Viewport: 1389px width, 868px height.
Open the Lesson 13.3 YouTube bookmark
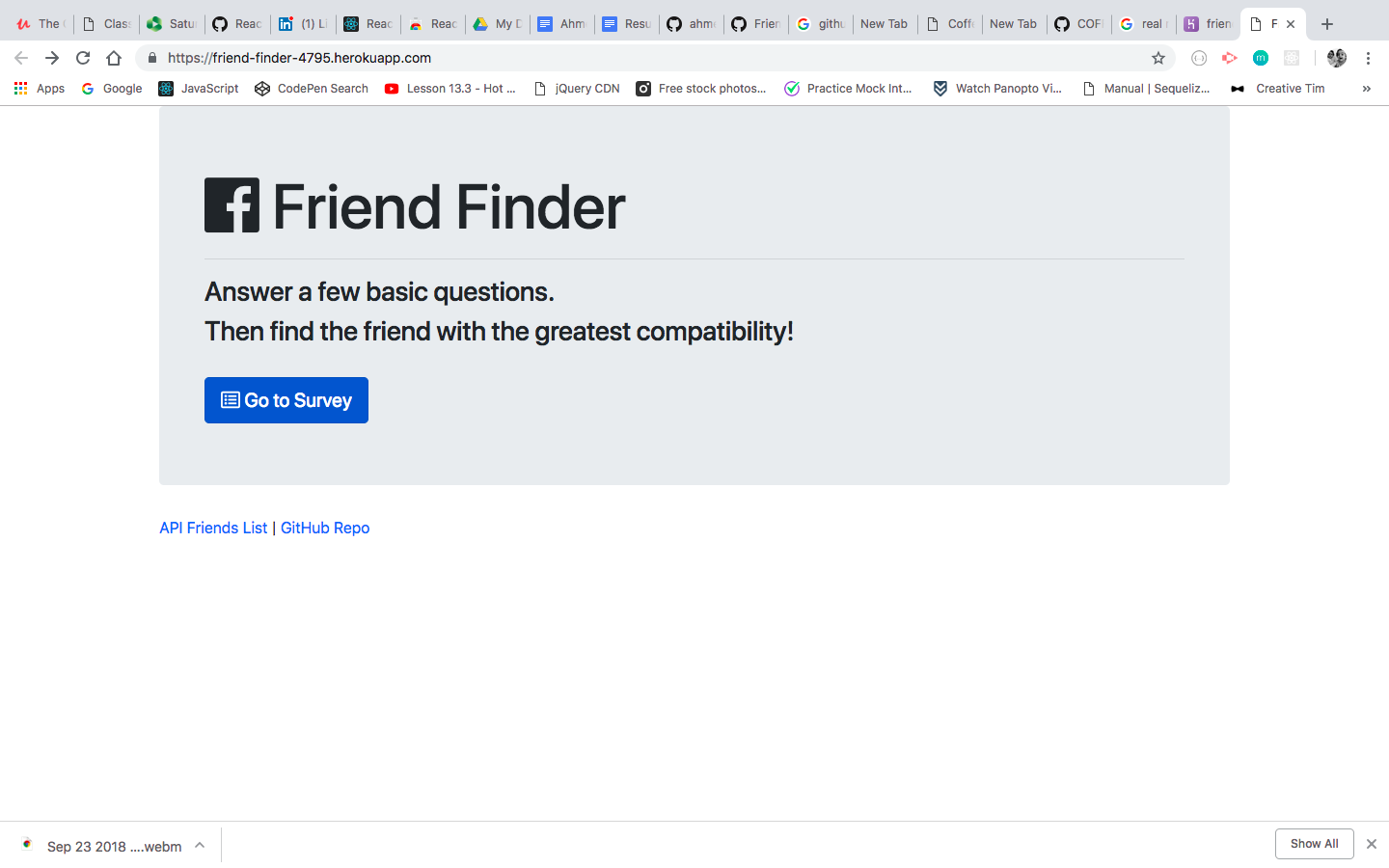pos(449,89)
